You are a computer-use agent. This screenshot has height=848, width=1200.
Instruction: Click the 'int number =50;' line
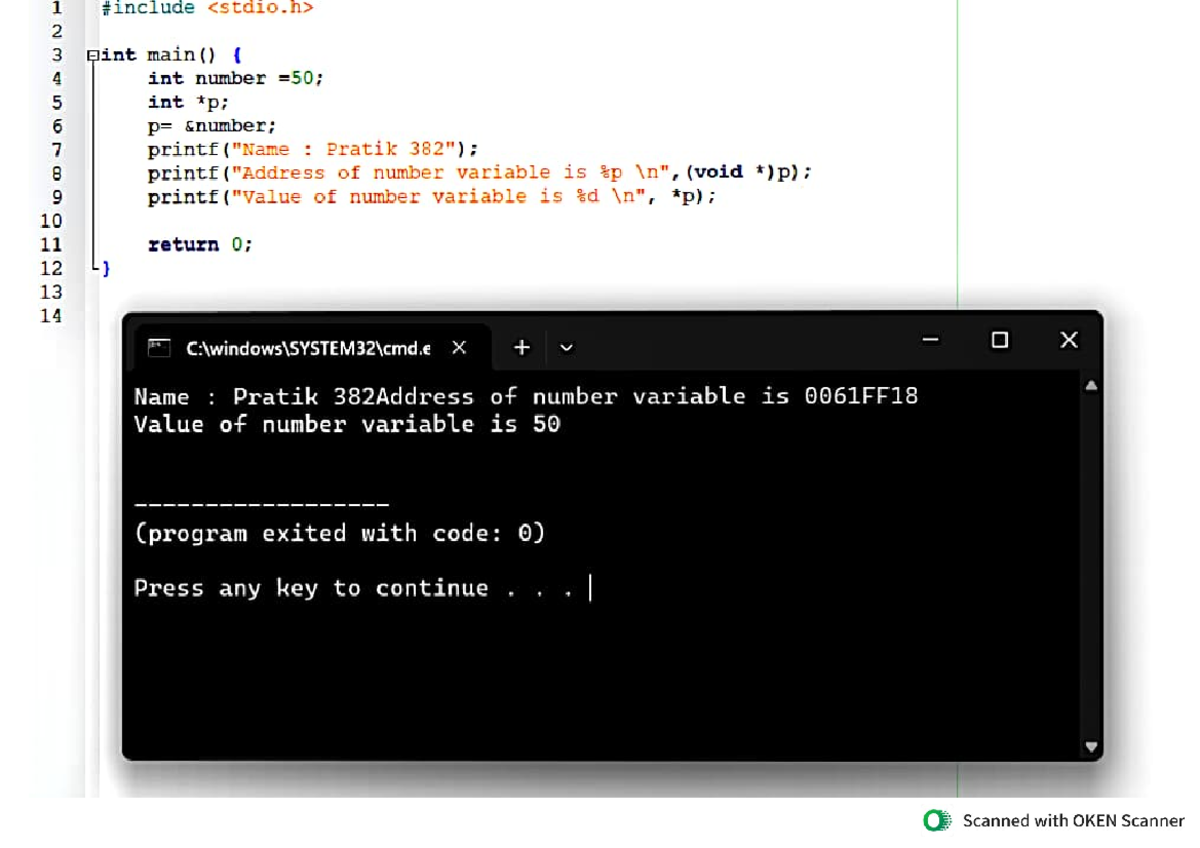236,78
